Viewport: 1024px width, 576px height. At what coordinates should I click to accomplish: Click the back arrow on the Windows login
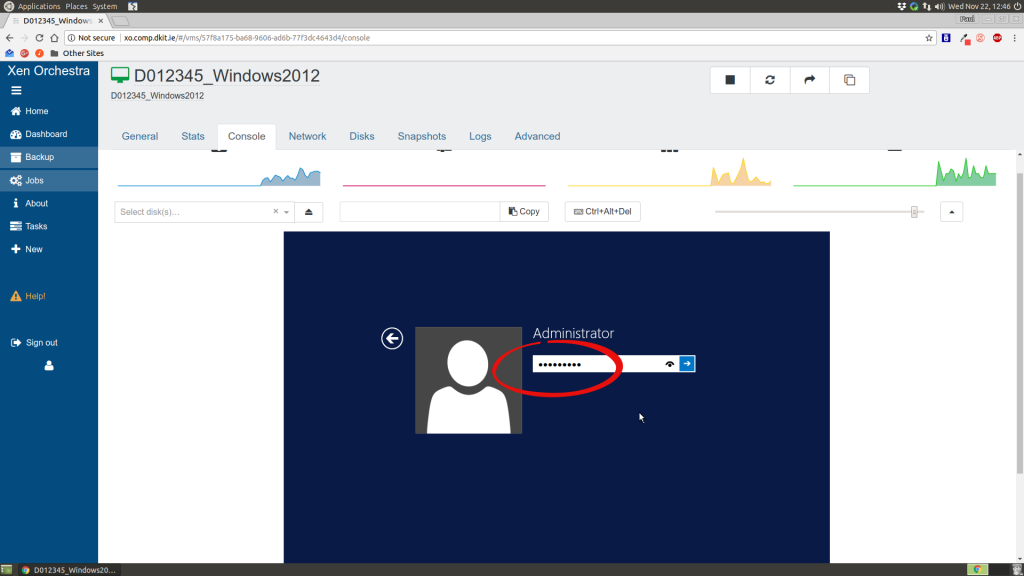tap(392, 338)
